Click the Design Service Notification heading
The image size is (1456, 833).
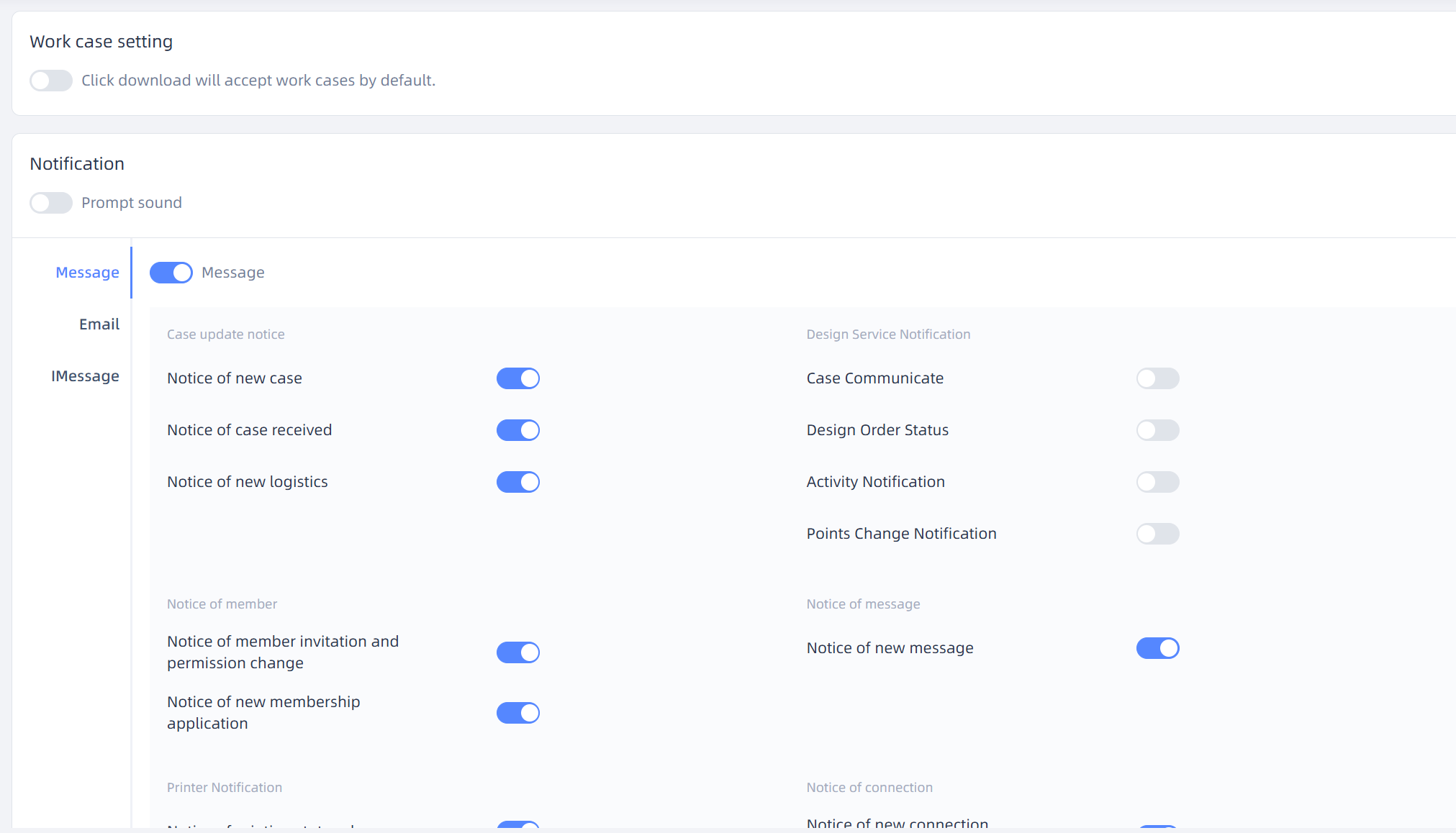click(888, 334)
